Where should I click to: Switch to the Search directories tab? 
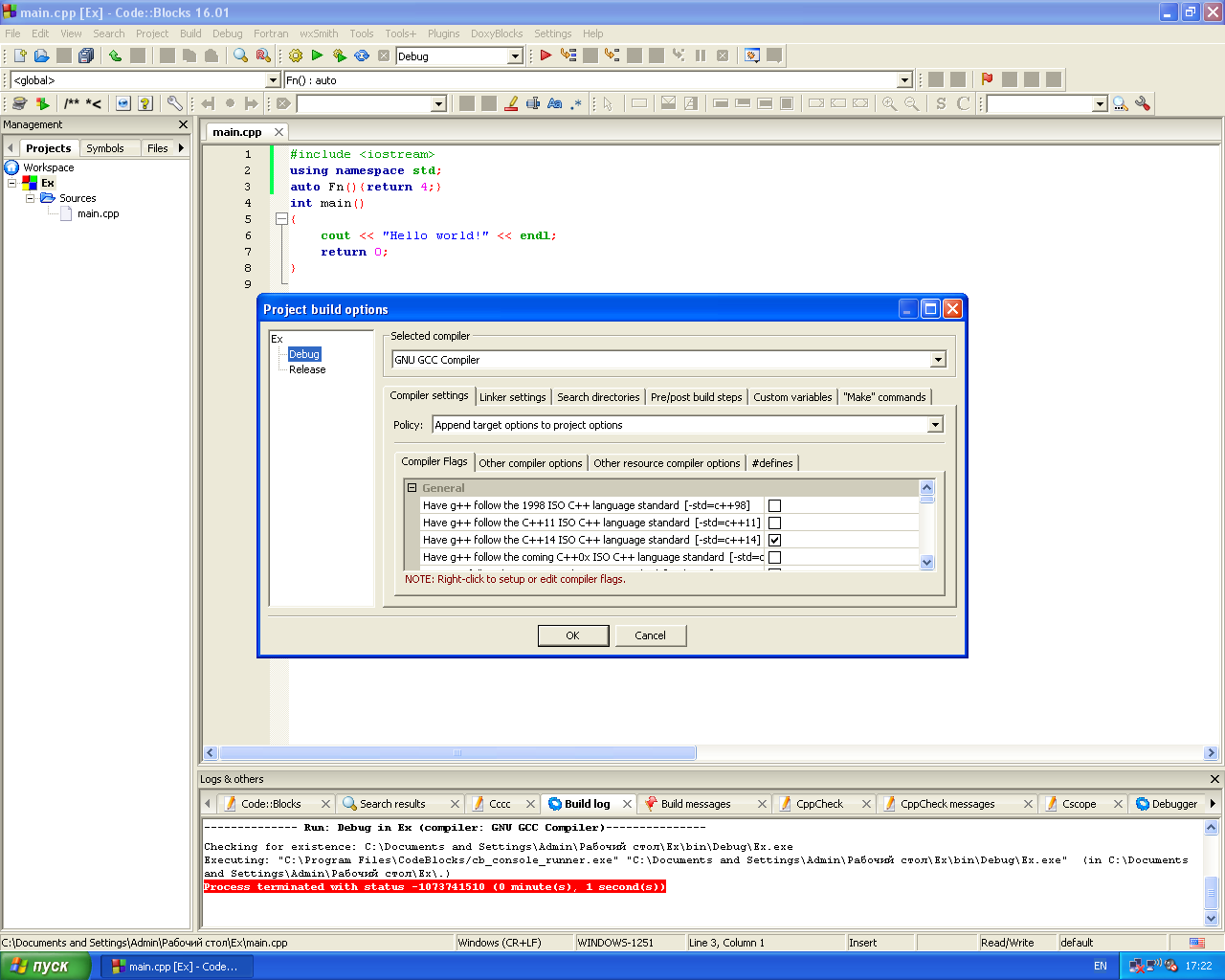tap(598, 397)
